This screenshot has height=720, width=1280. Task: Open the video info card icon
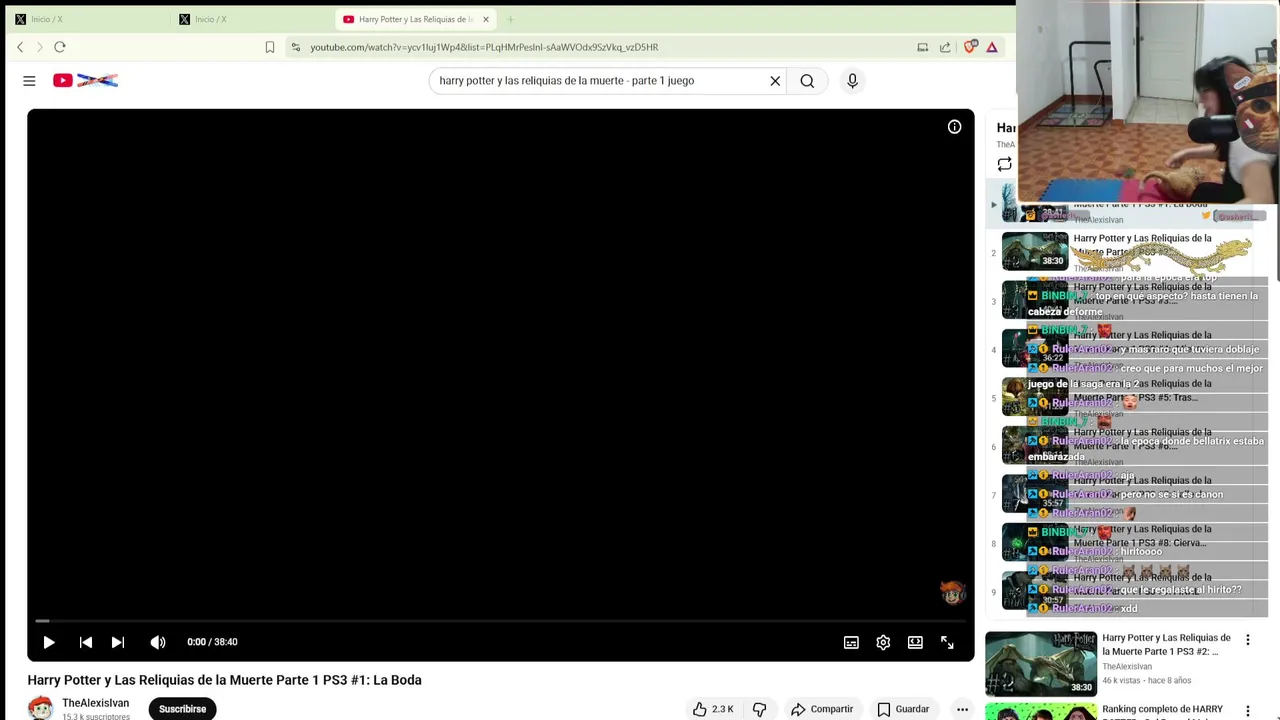pyautogui.click(x=954, y=127)
